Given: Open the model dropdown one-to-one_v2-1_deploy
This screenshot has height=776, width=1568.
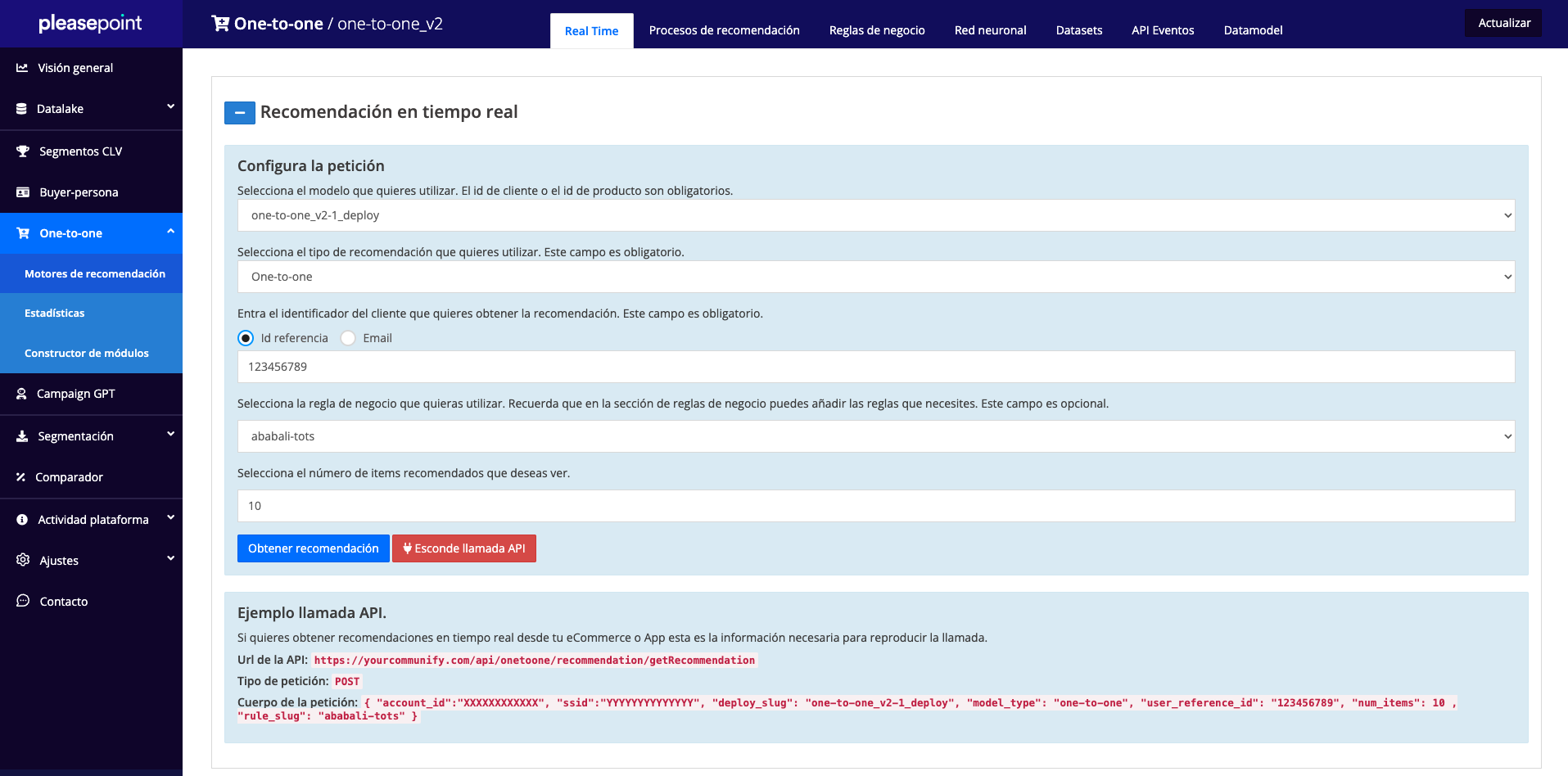Looking at the screenshot, I should [x=875, y=215].
